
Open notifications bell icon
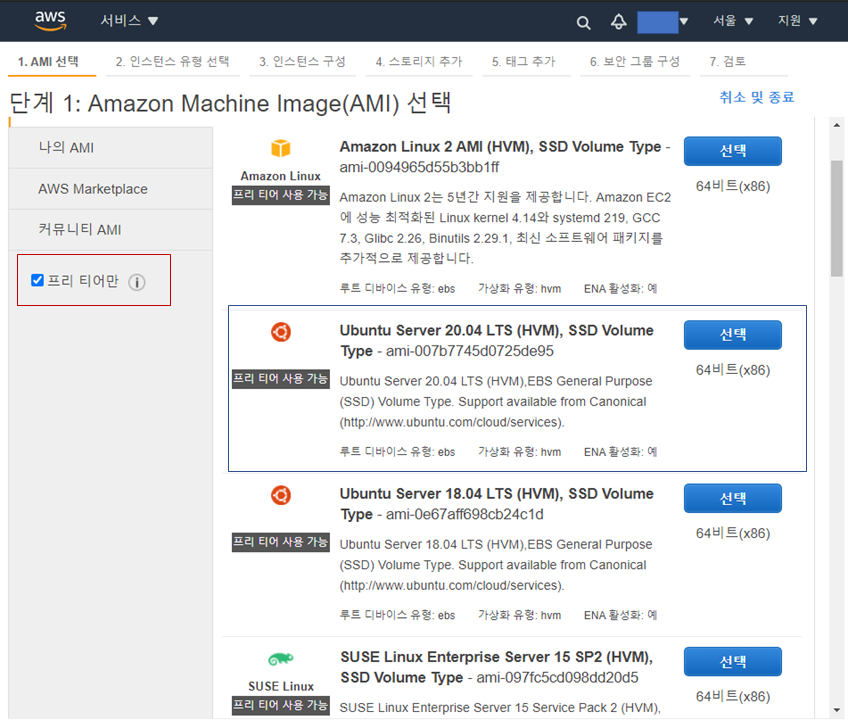(619, 22)
